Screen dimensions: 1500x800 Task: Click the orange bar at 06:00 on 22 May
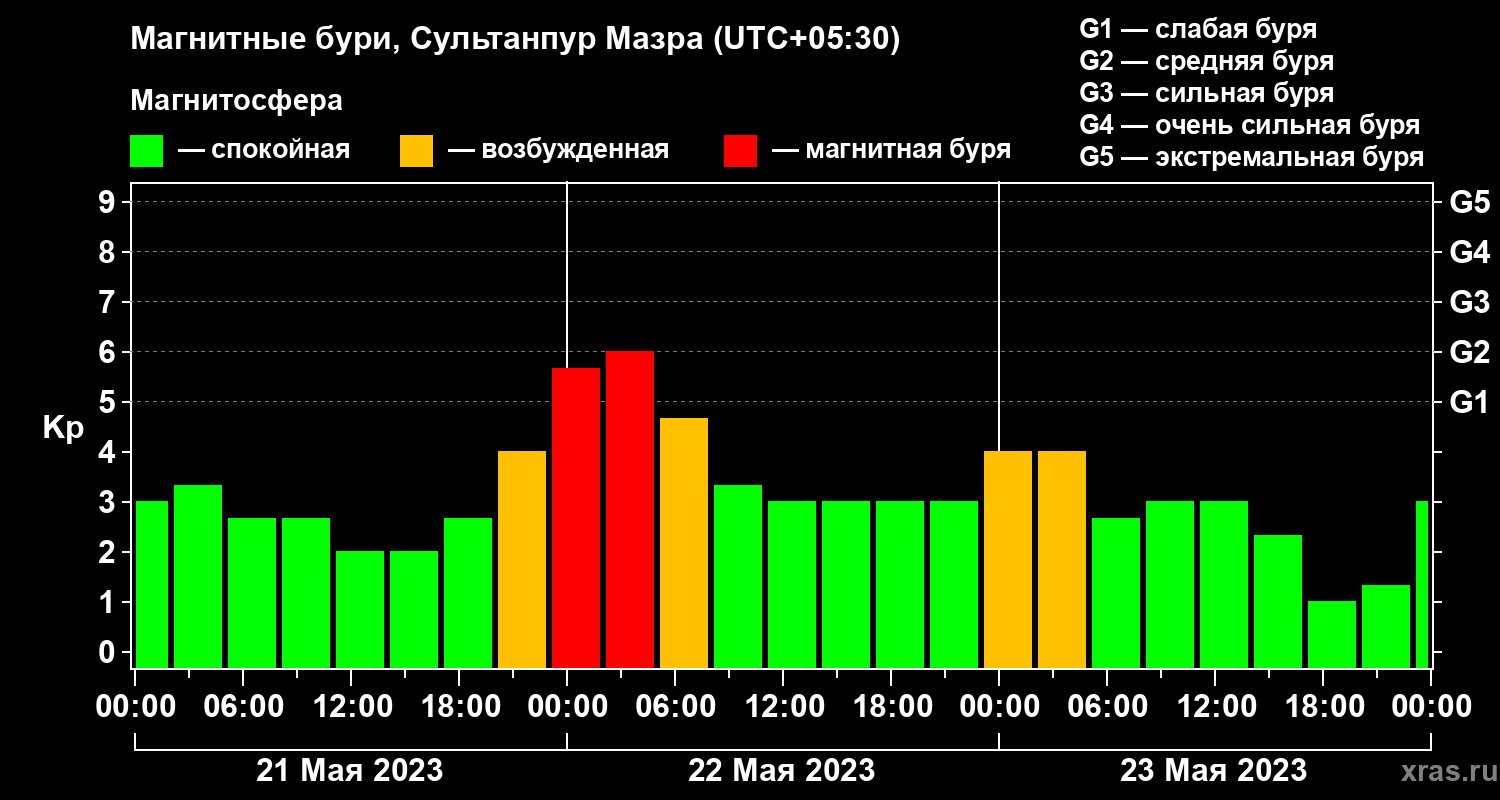684,543
